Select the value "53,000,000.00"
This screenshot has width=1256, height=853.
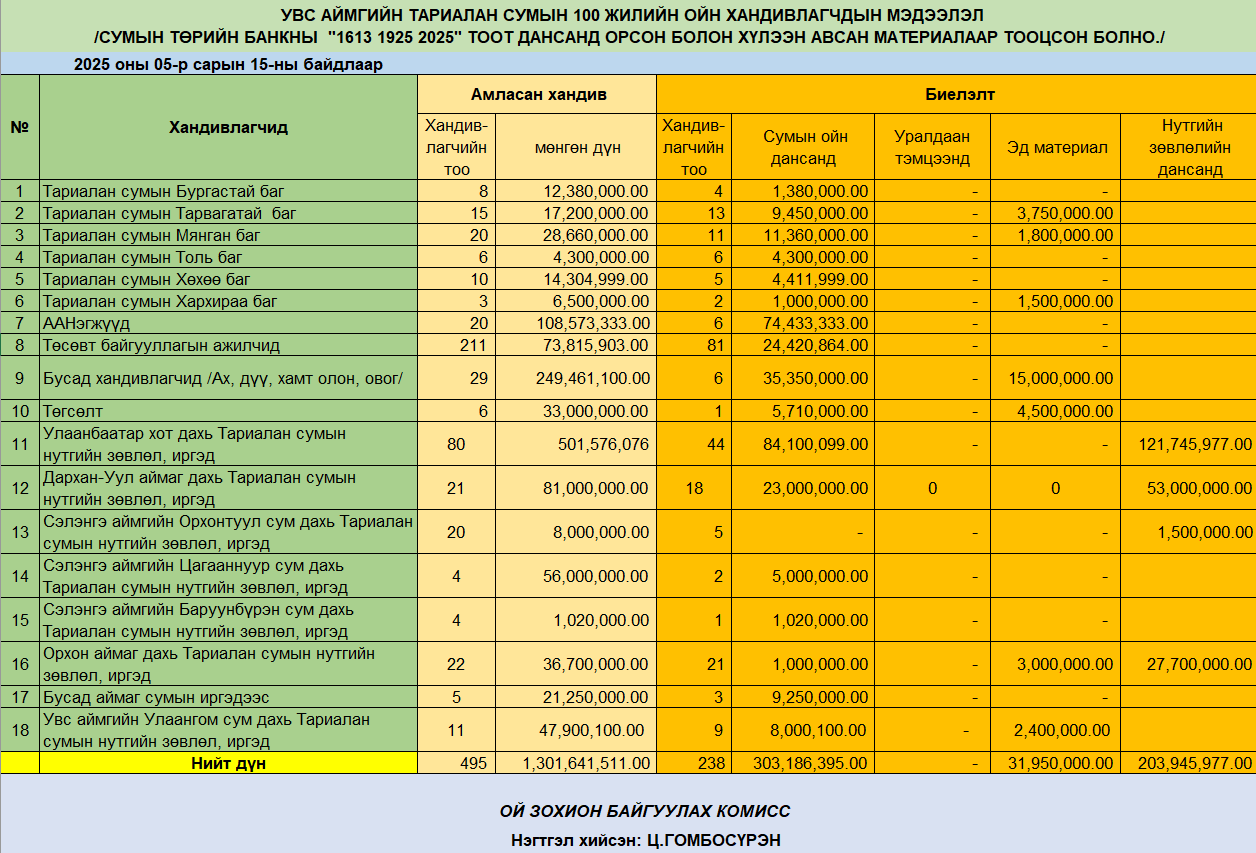pos(1198,488)
